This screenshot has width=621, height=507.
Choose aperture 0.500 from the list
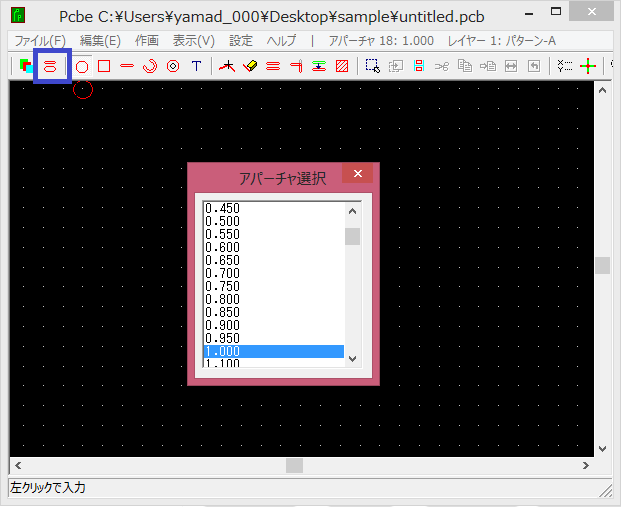point(222,221)
